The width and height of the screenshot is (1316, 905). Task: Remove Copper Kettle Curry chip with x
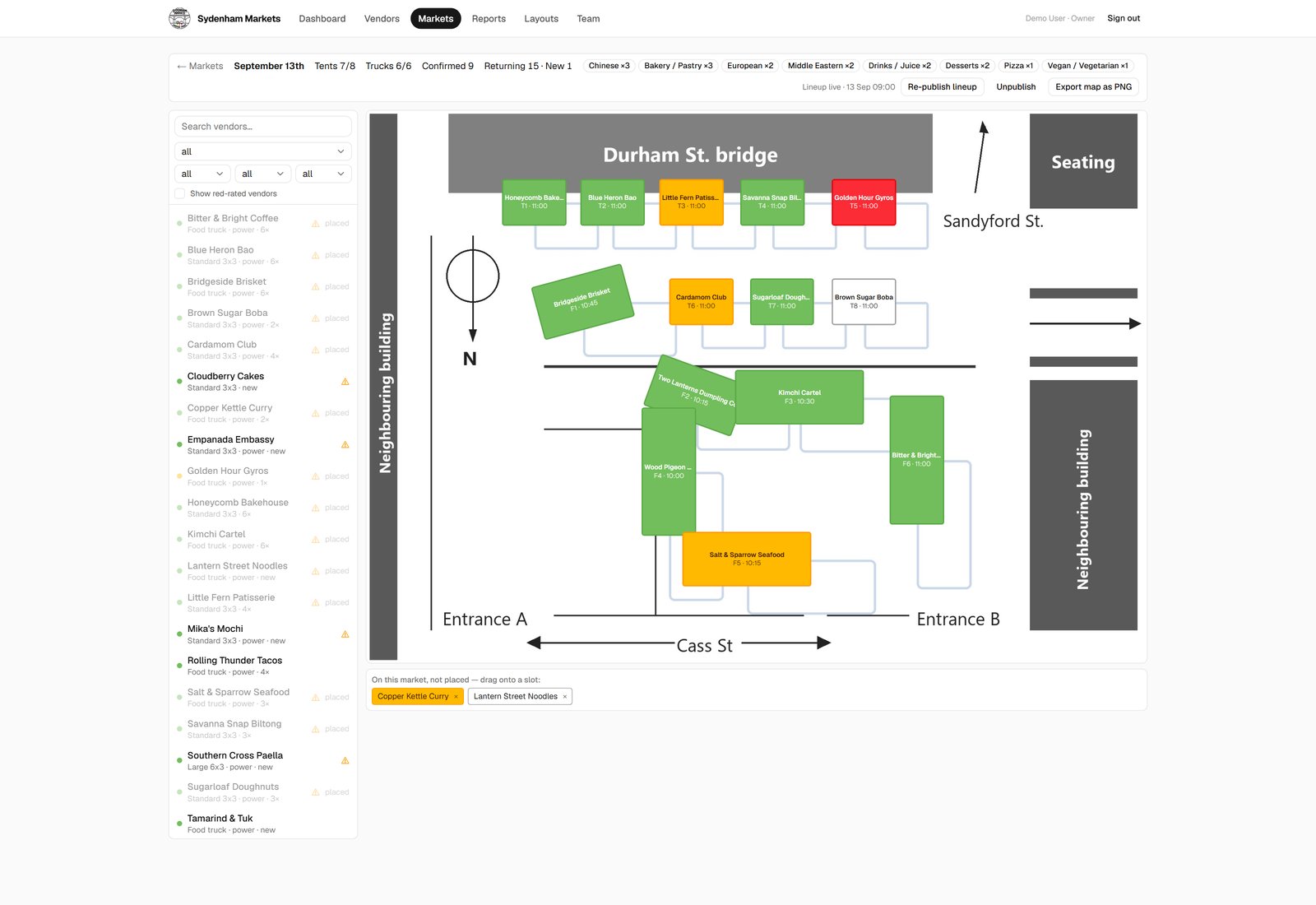point(456,697)
